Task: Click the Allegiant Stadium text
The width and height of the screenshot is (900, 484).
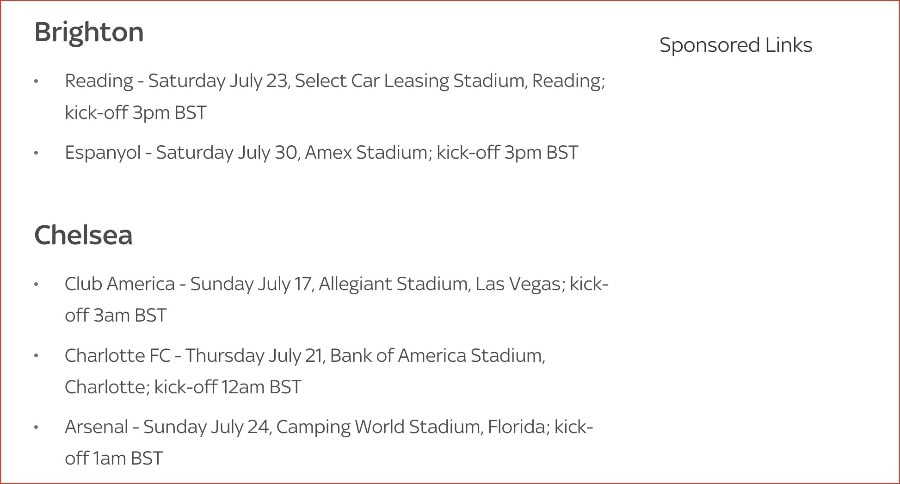Action: [x=393, y=284]
